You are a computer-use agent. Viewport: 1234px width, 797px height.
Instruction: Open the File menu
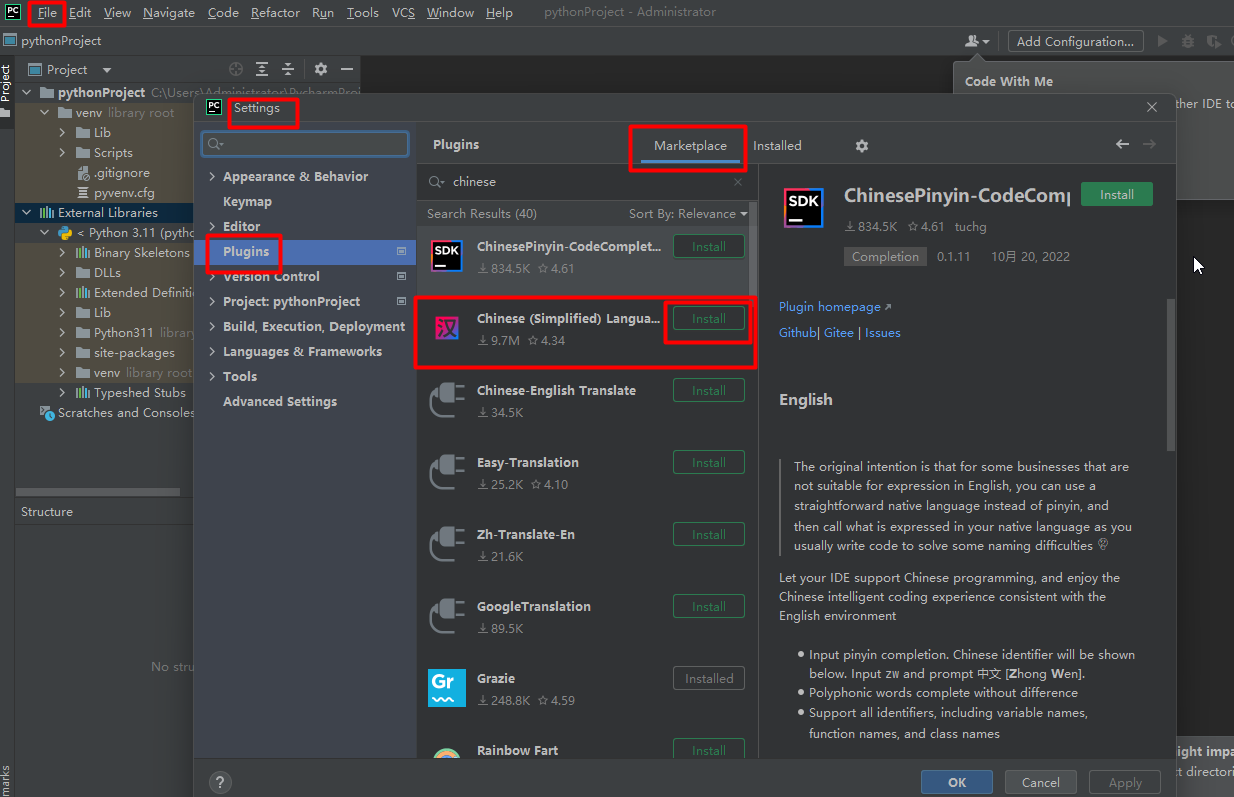point(47,13)
